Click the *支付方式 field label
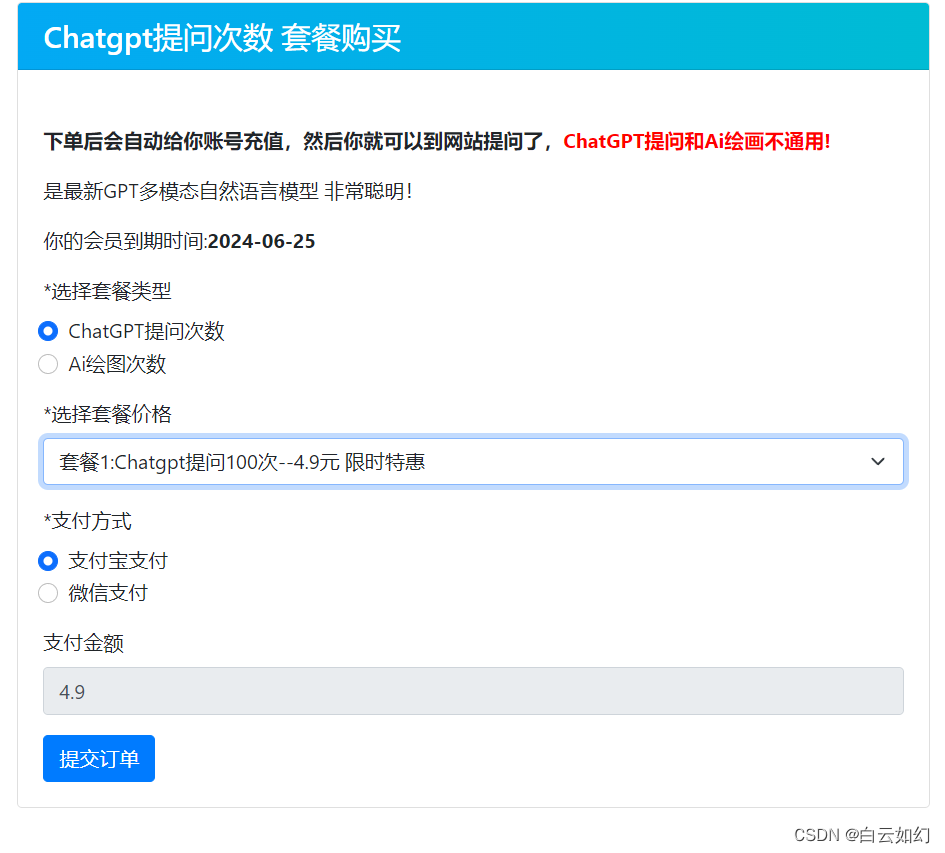Image resolution: width=945 pixels, height=853 pixels. coord(87,521)
